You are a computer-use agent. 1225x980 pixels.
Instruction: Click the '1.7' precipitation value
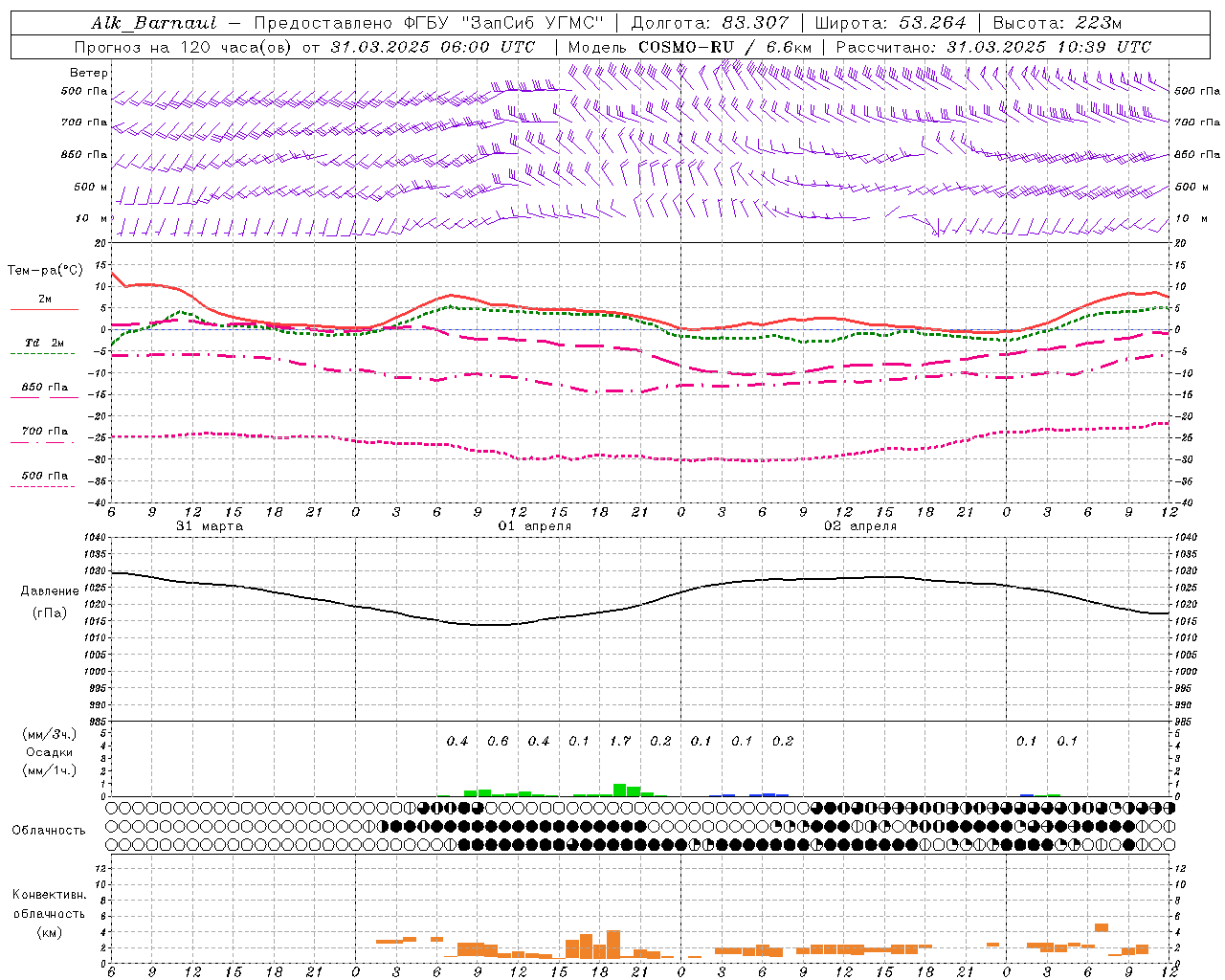click(620, 741)
